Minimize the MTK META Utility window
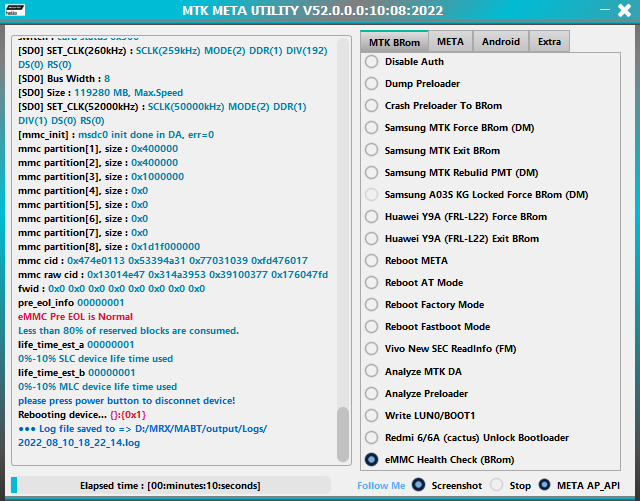The image size is (640, 501). (x=605, y=9)
